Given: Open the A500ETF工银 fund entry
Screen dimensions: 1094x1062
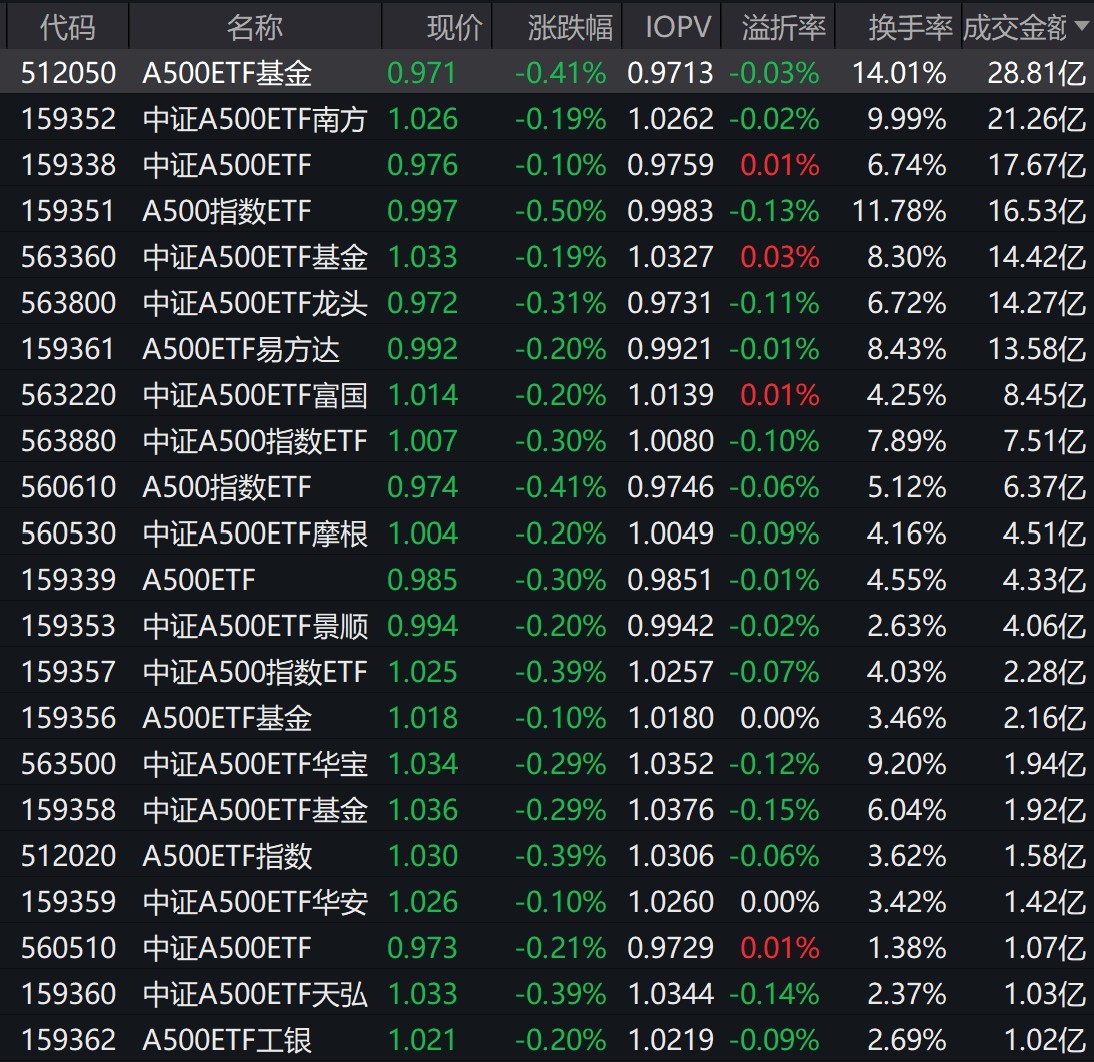Looking at the screenshot, I should click(x=227, y=1040).
